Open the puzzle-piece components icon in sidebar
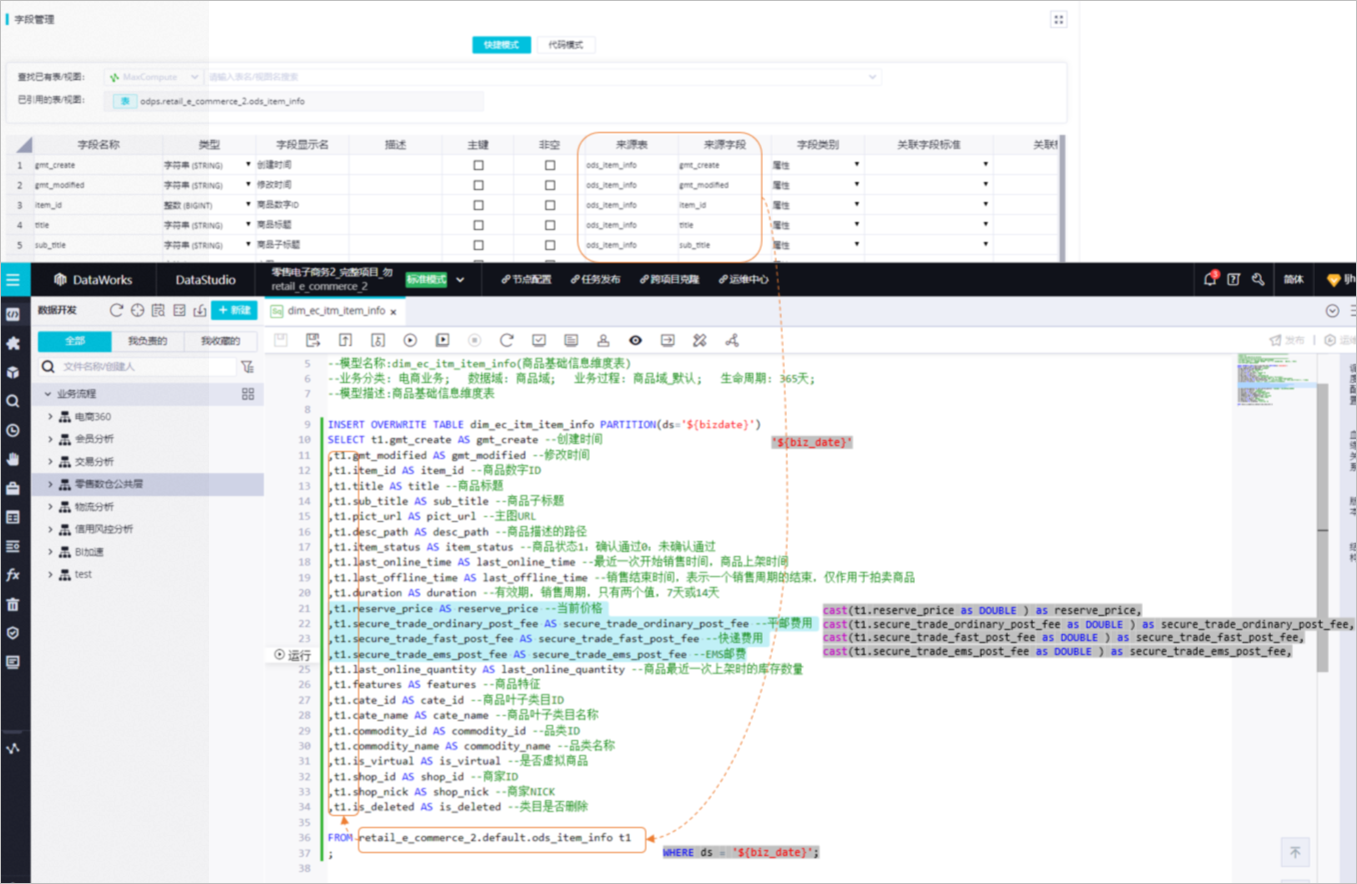This screenshot has width=1357, height=884. coord(13,343)
